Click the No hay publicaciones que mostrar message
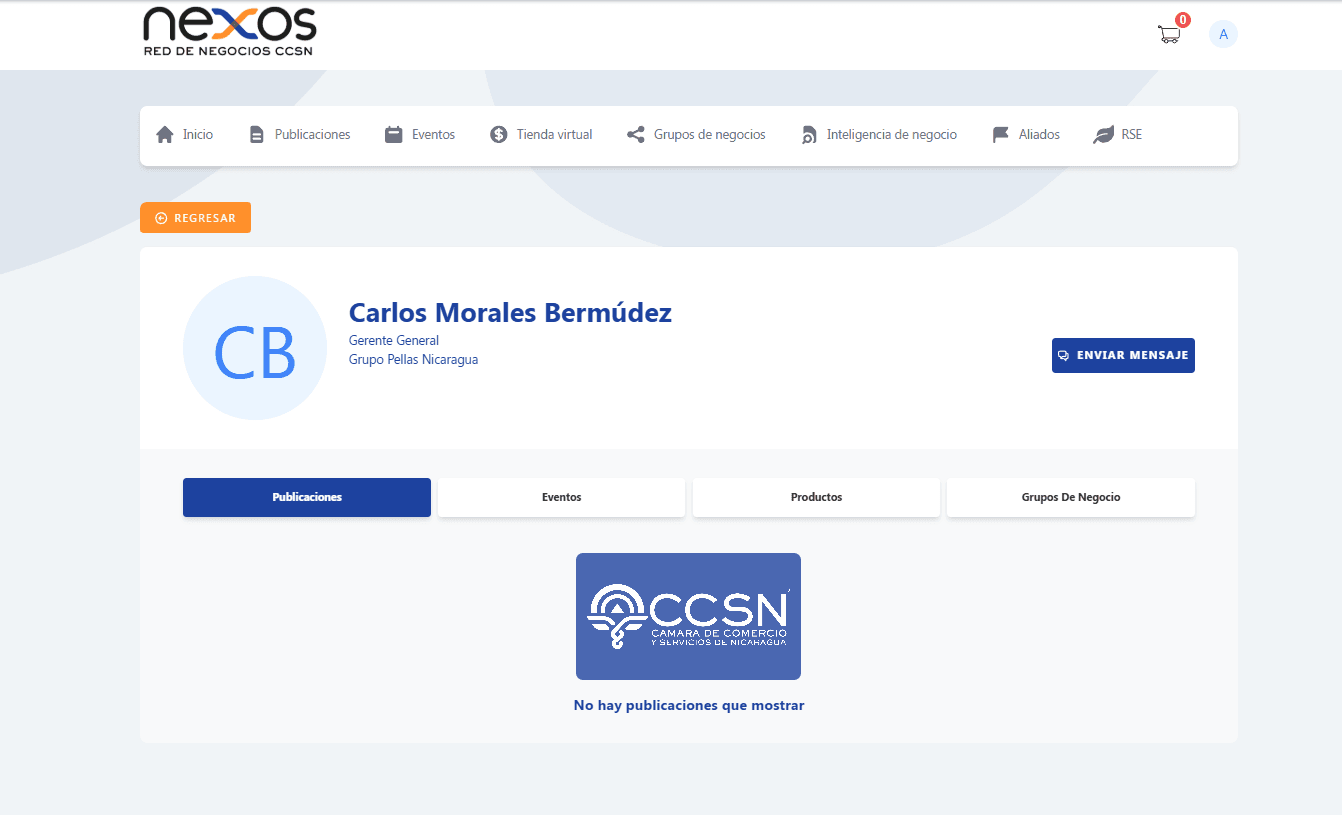Image resolution: width=1342 pixels, height=815 pixels. point(689,705)
